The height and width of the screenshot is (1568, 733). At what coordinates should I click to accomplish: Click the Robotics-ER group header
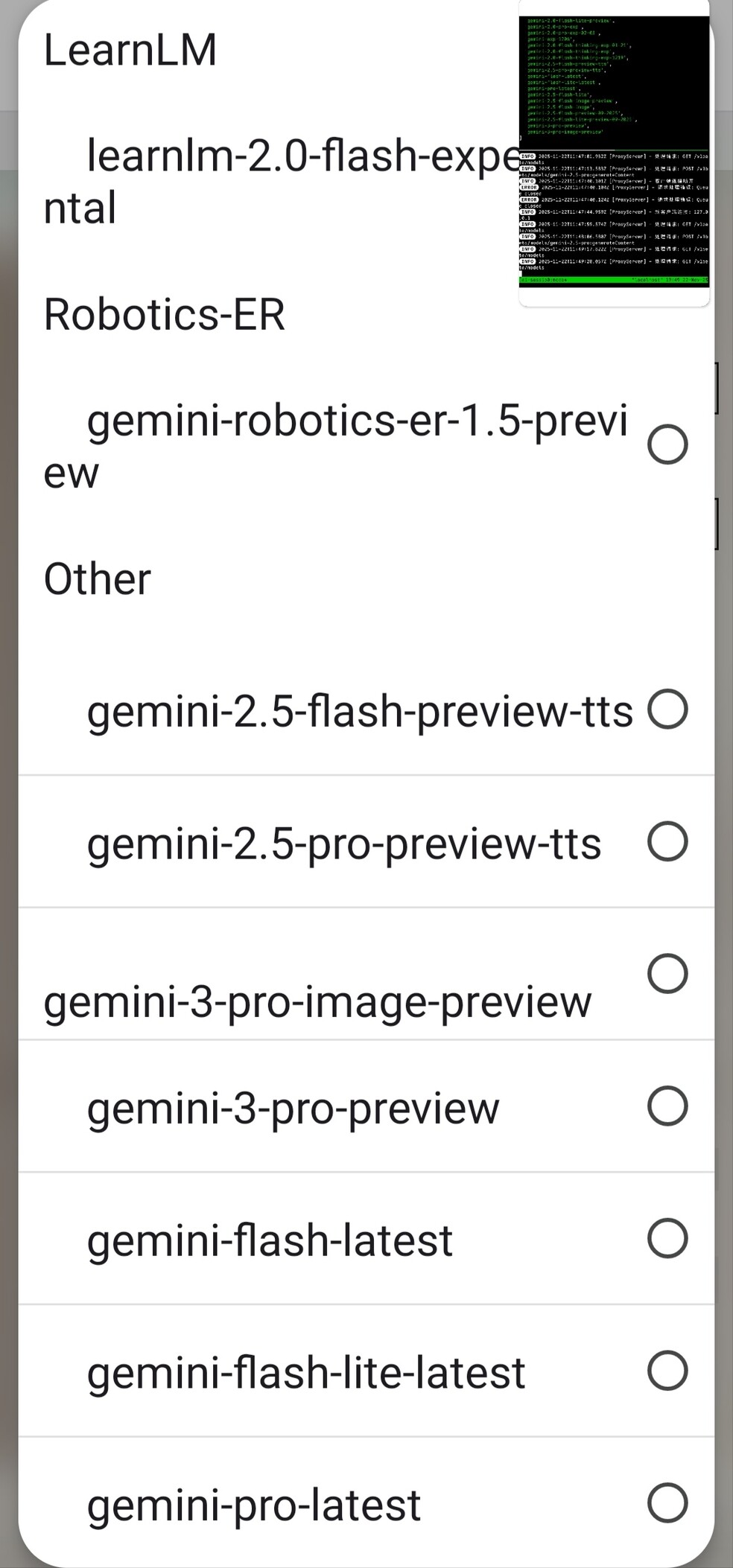pos(164,314)
